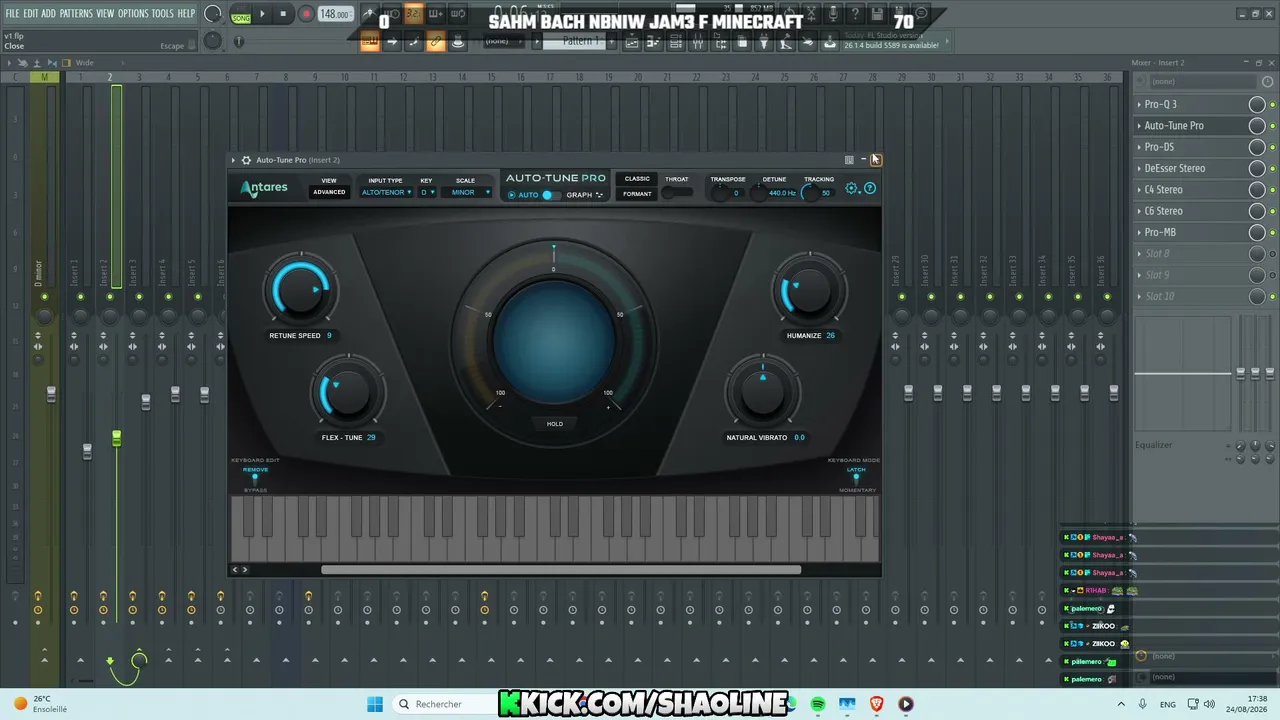Click the detached window icon in Auto-Tune title bar

click(849, 160)
